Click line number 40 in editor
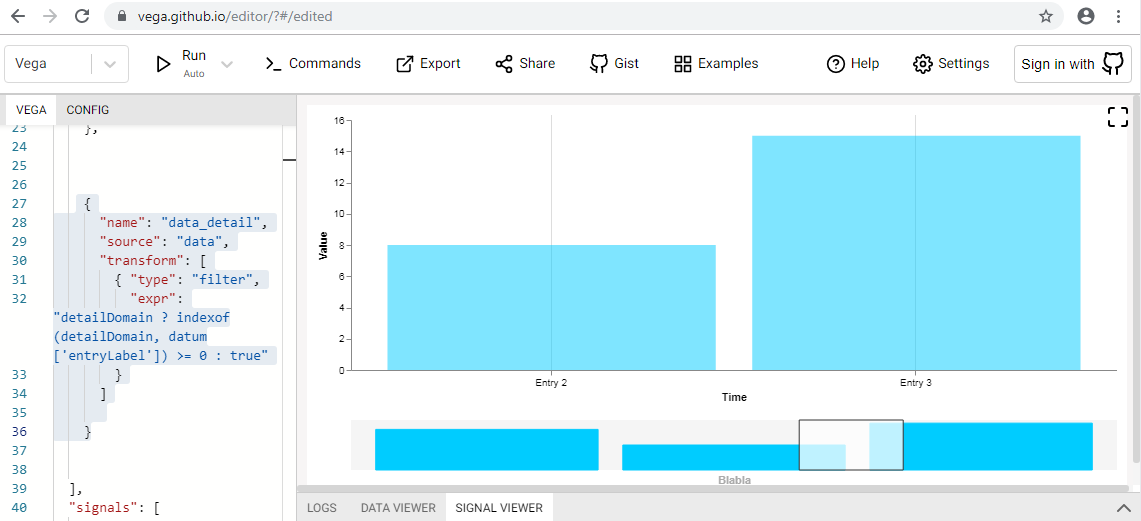Viewport: 1141px width, 521px height. (19, 507)
